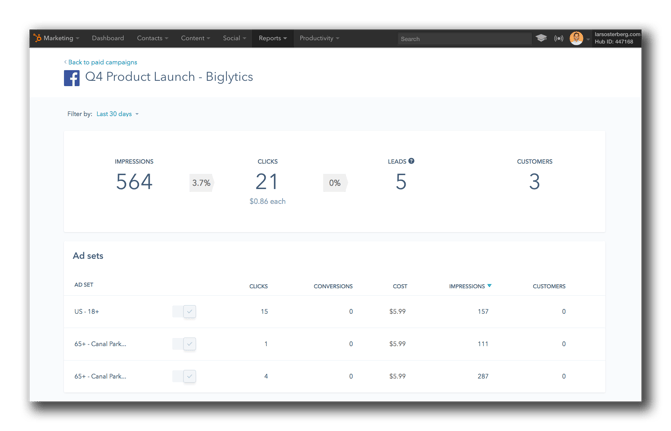Open the notifications broadcast icon
The height and width of the screenshot is (431, 671).
pos(558,39)
